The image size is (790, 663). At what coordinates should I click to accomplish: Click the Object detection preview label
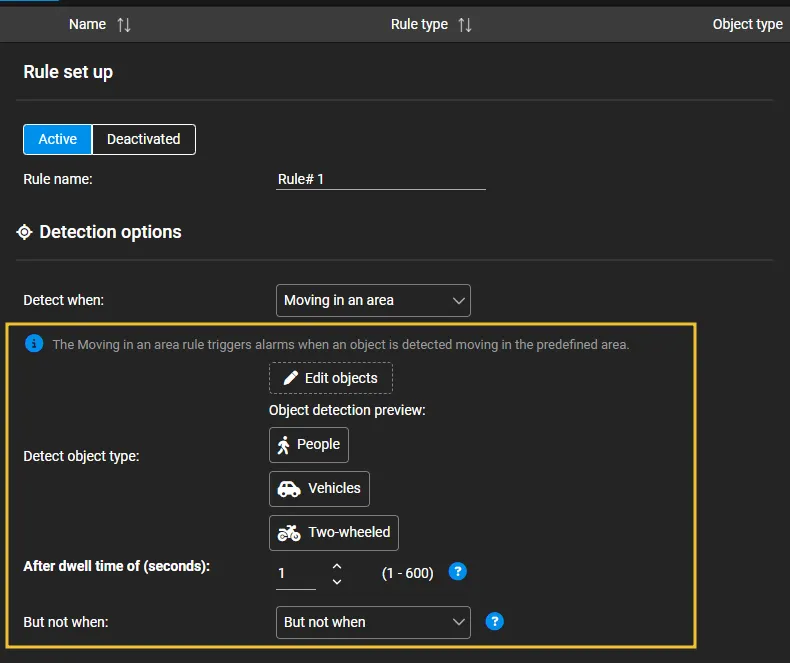click(347, 410)
